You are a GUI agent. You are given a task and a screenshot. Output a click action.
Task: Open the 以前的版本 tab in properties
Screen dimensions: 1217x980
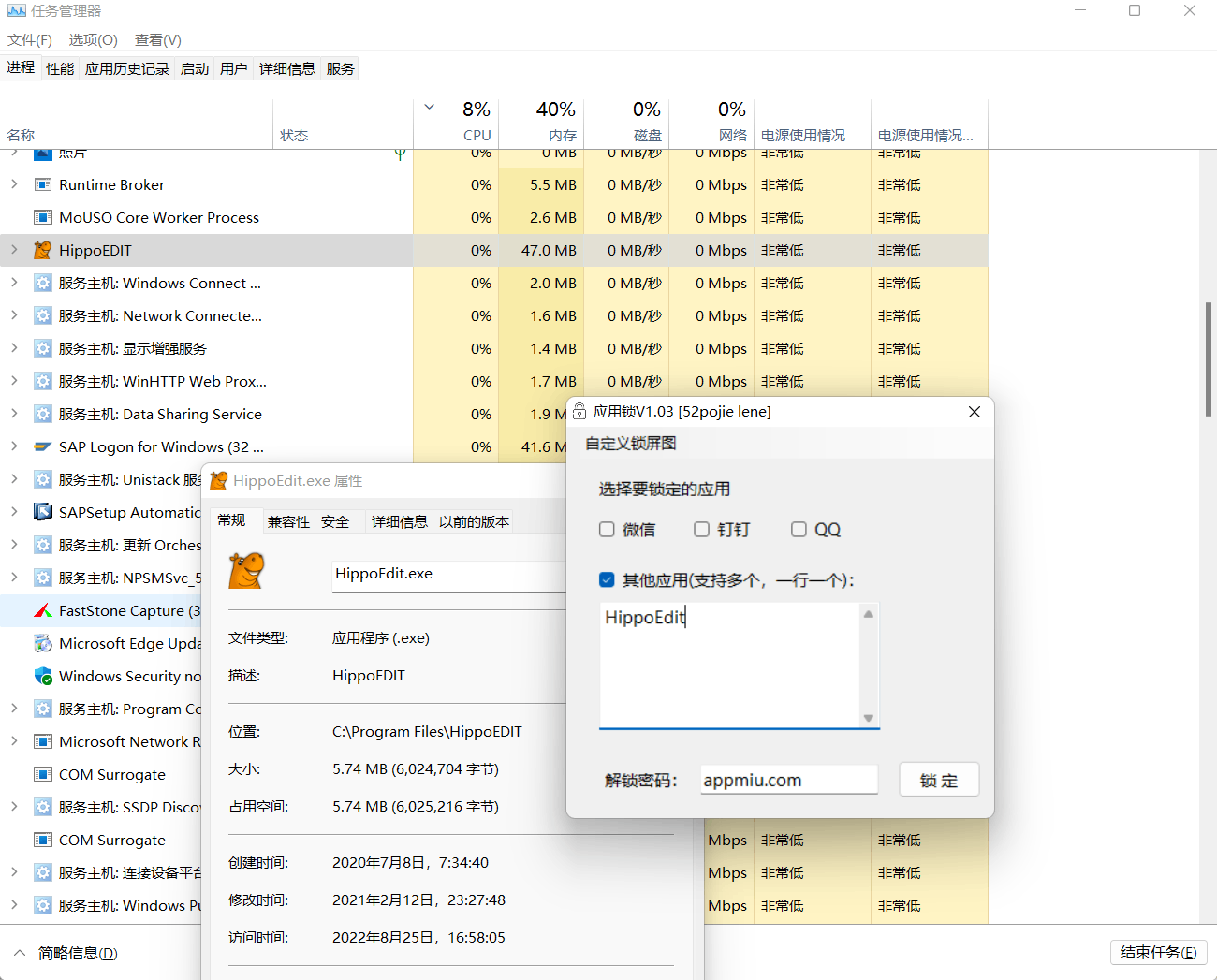pos(475,521)
